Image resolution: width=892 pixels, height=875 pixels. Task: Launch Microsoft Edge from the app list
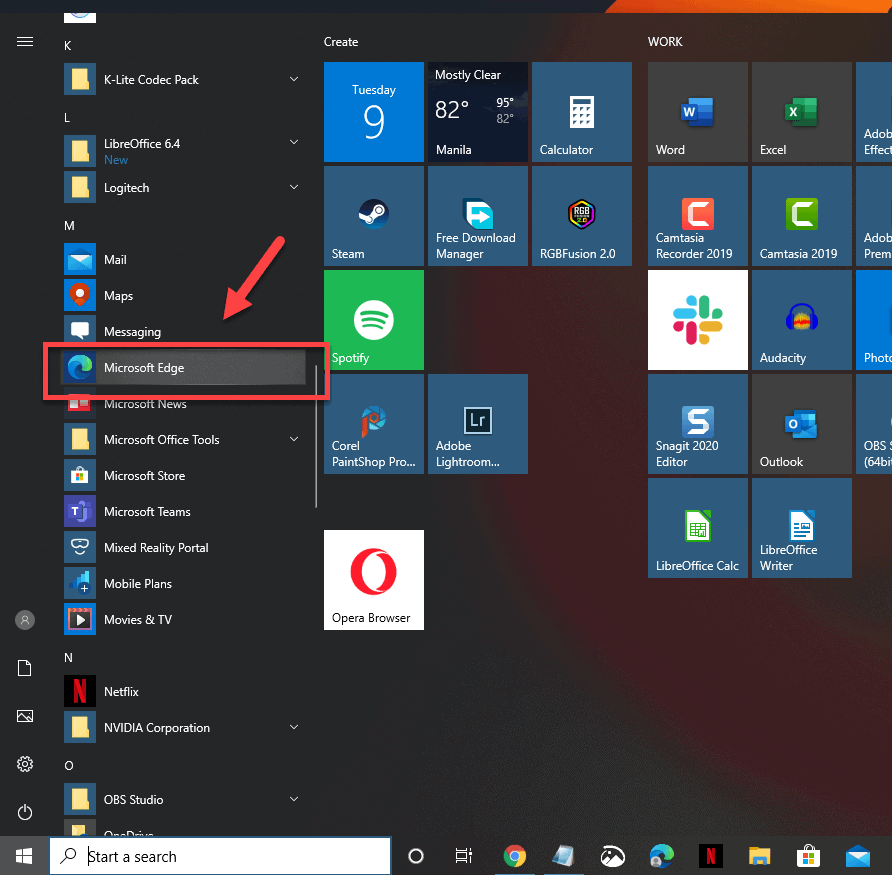pyautogui.click(x=184, y=368)
